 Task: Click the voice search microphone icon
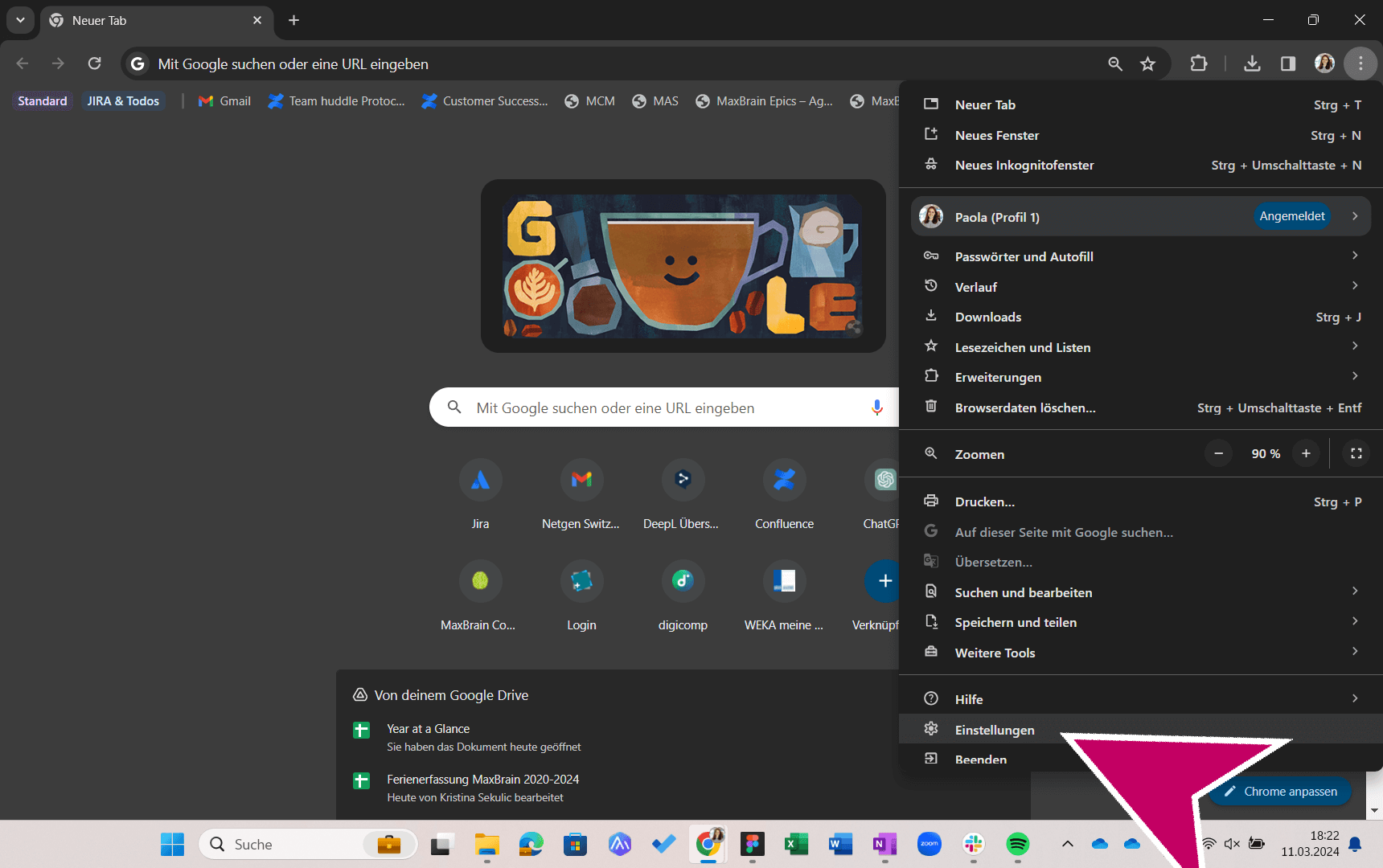[x=876, y=407]
